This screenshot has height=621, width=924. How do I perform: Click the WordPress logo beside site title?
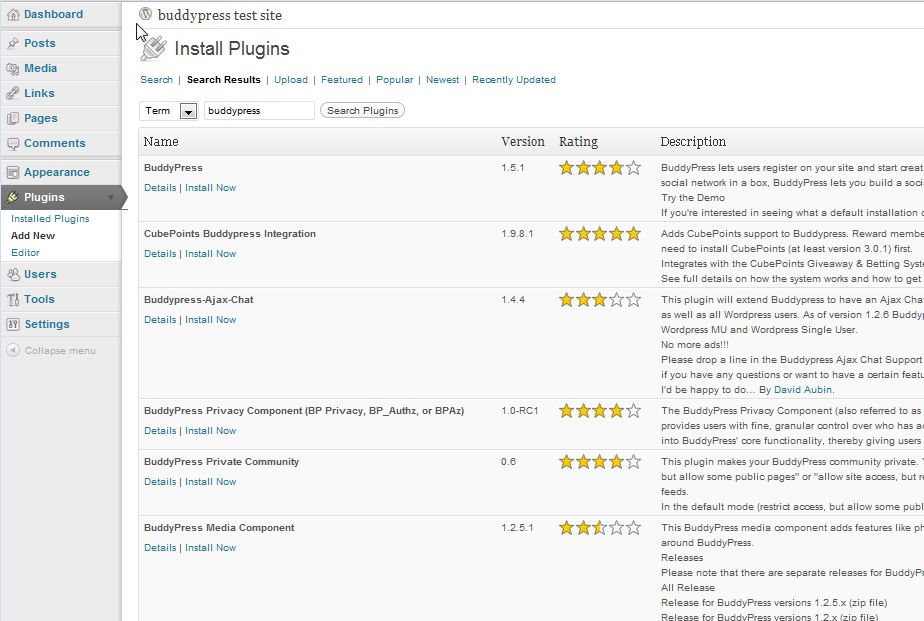coord(146,15)
